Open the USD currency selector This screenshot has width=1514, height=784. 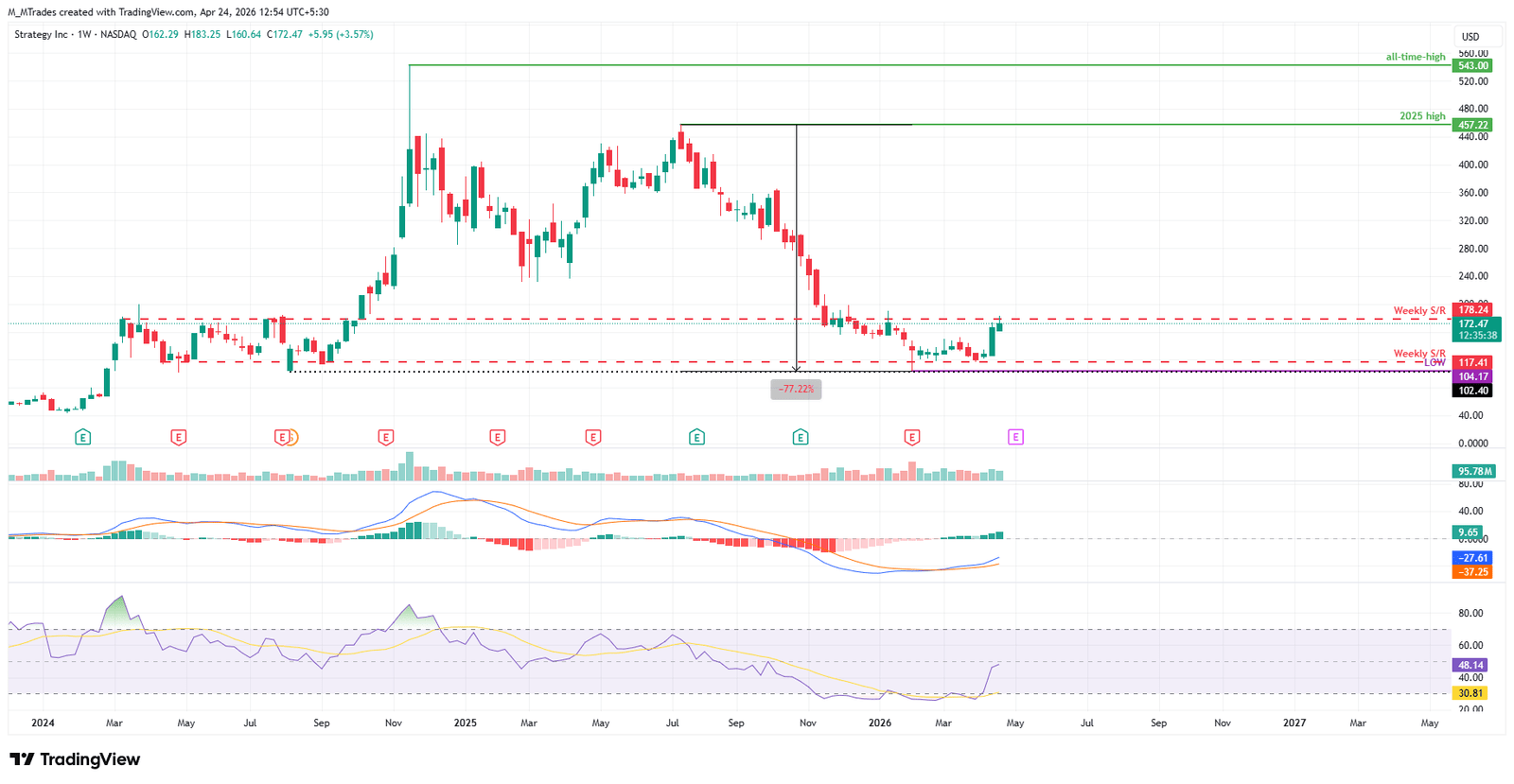click(1470, 37)
